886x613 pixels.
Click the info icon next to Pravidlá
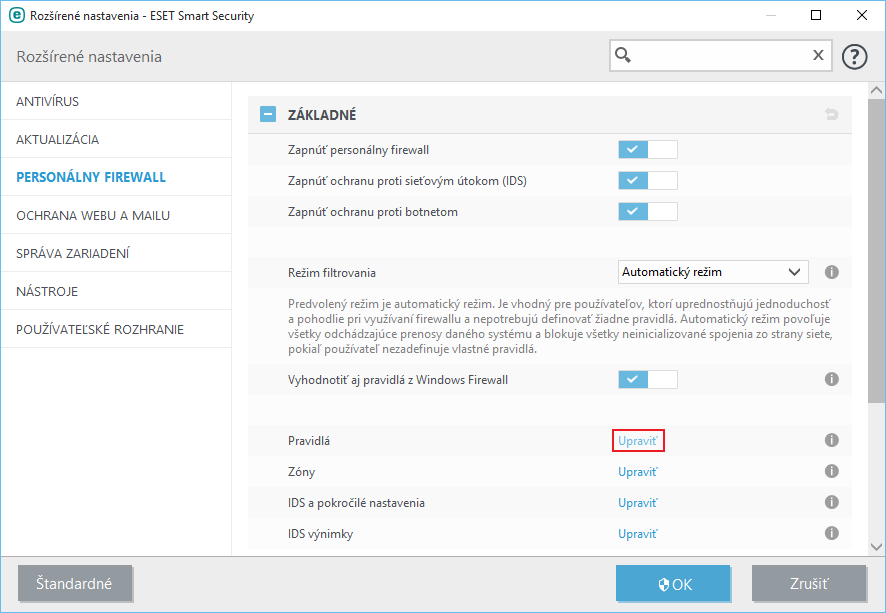coord(830,440)
